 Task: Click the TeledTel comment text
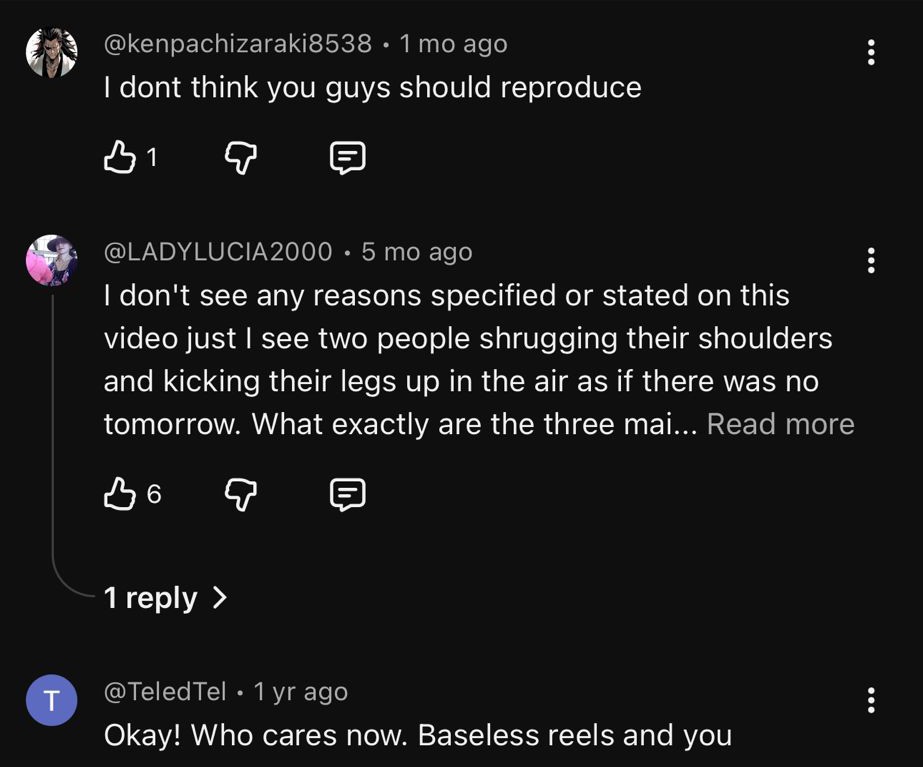point(418,736)
